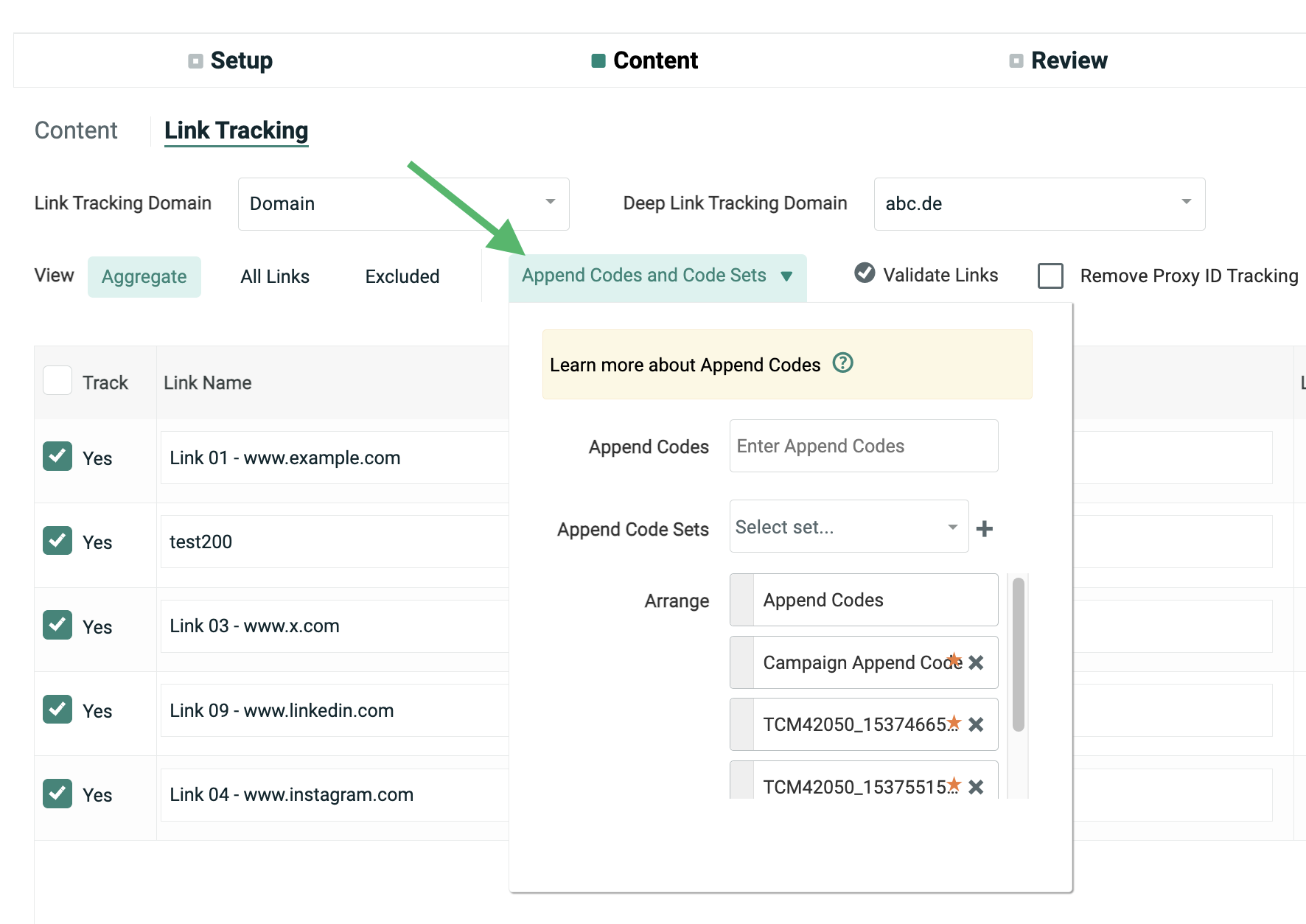
Task: Remove the TCM42050_15374665 code set
Action: coord(977,724)
